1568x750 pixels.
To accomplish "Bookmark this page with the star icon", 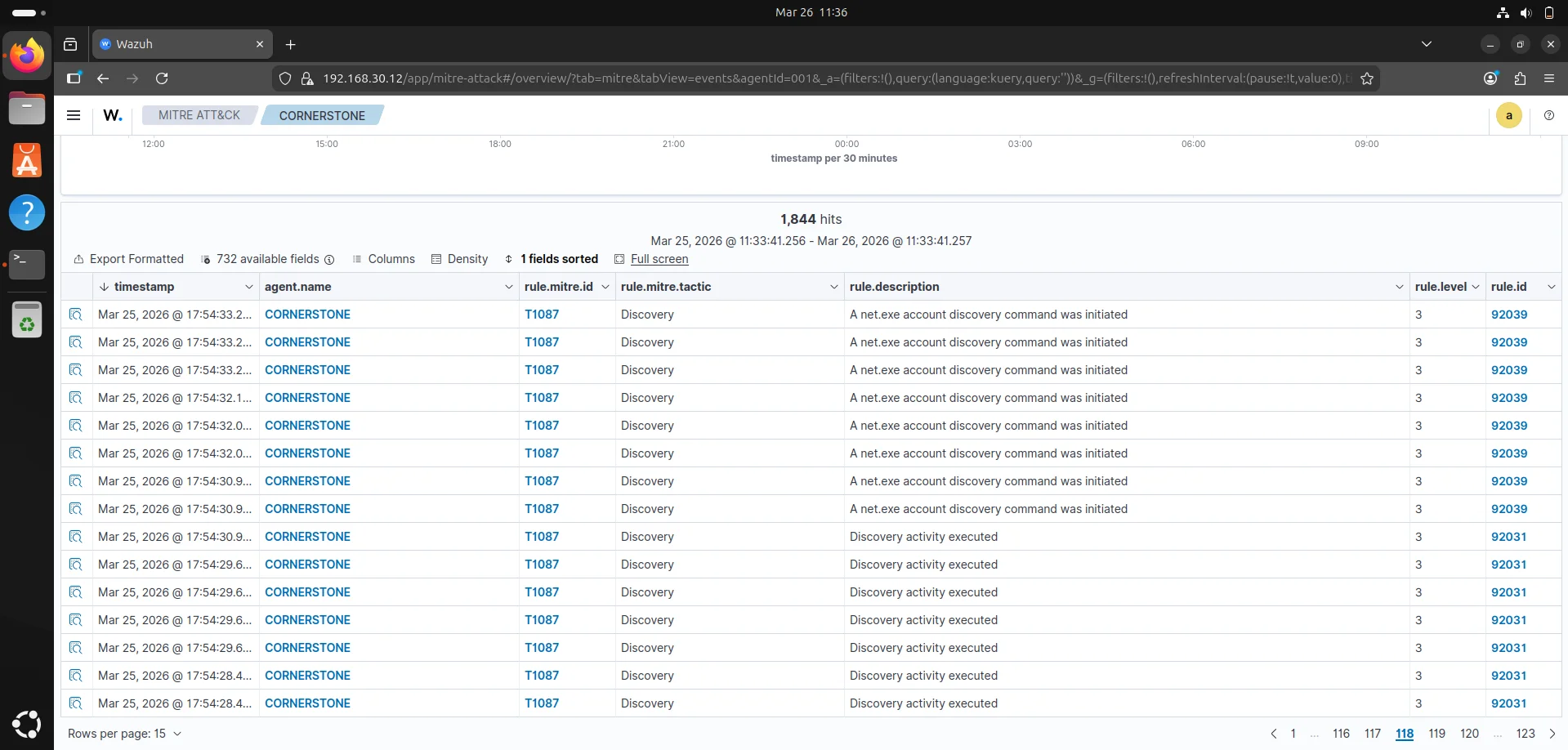I will coord(1367,78).
